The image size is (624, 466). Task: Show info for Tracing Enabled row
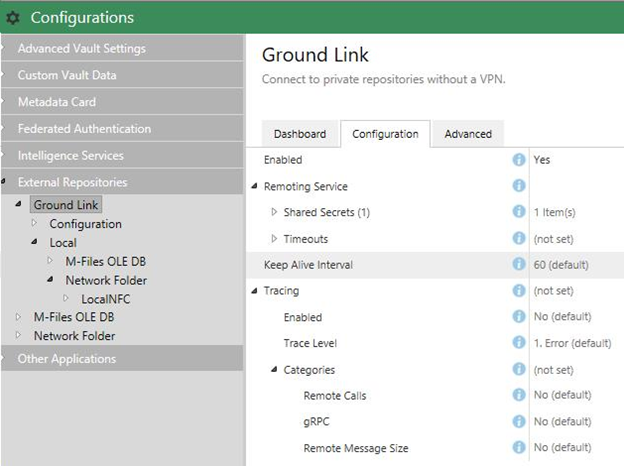click(519, 316)
